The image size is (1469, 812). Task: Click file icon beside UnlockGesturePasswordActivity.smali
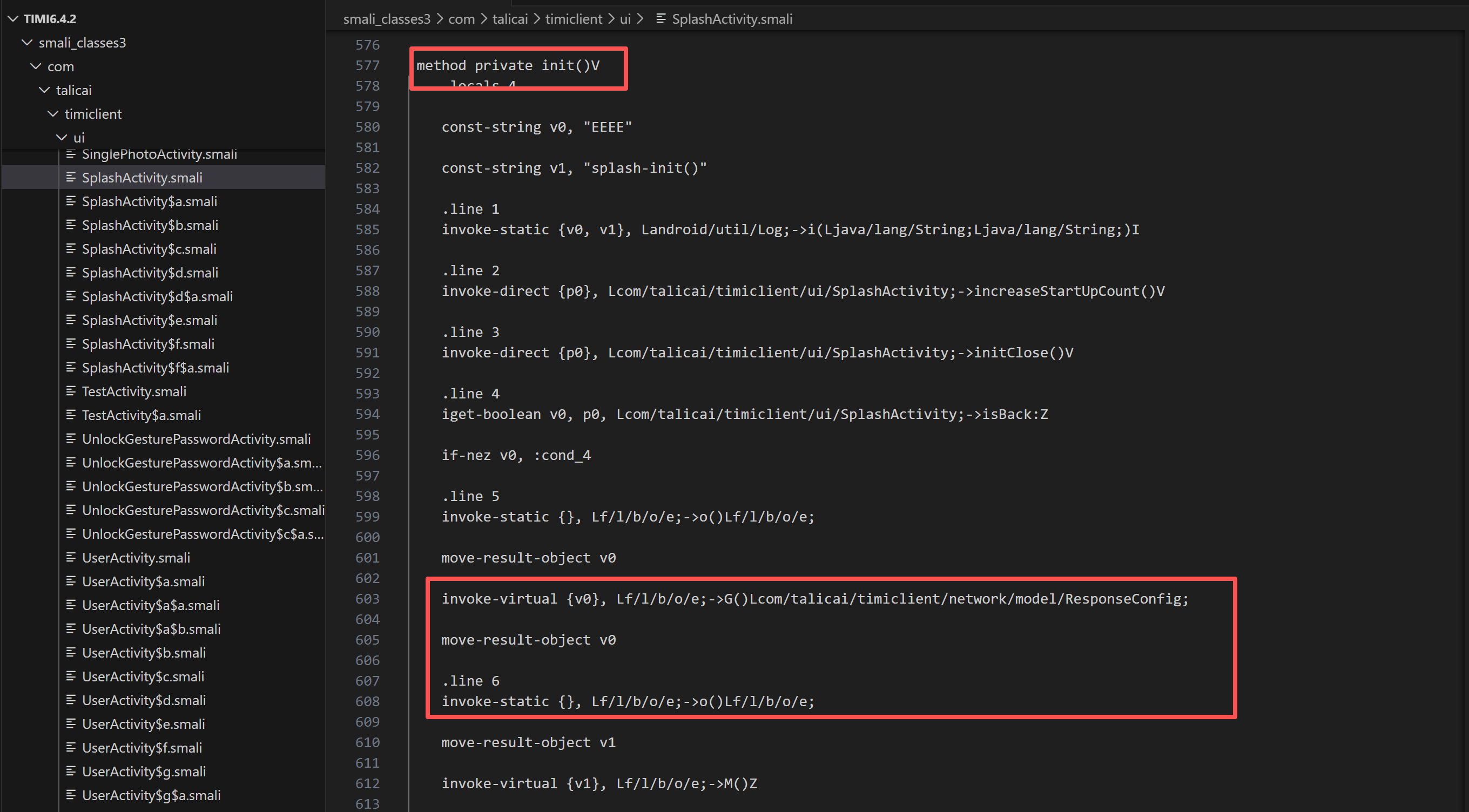(x=71, y=439)
